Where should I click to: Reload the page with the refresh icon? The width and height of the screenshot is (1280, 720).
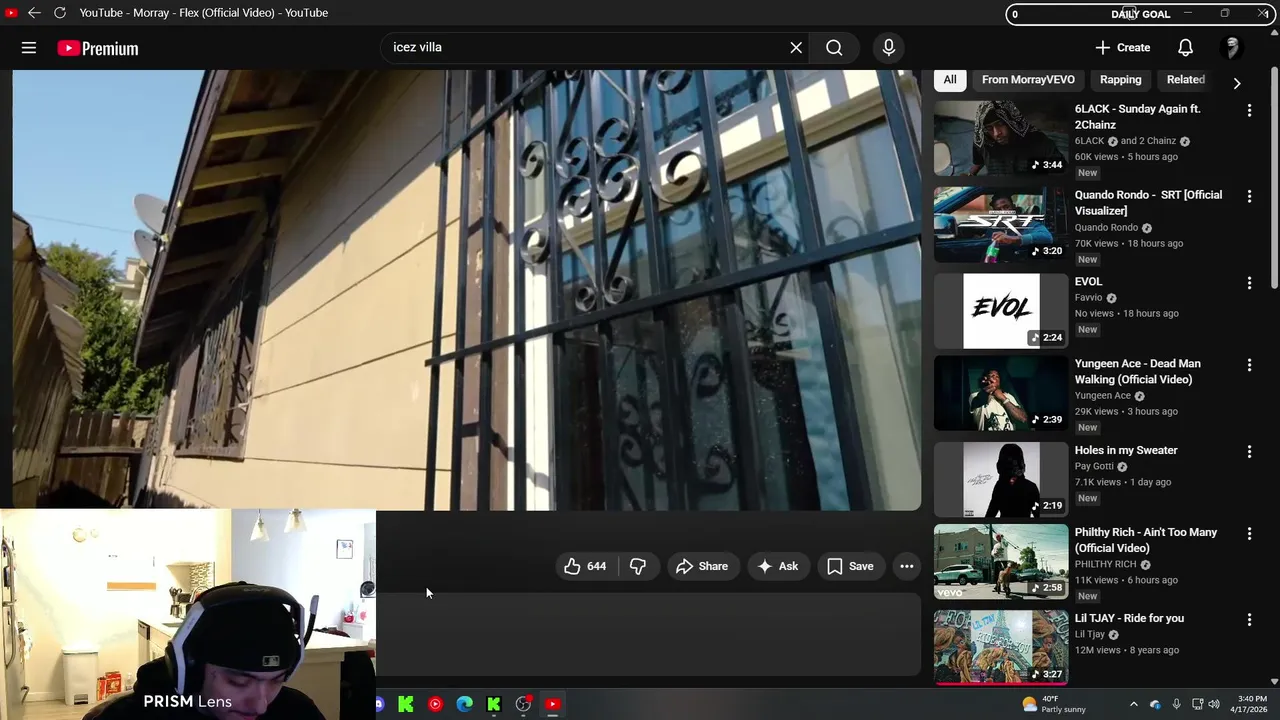pyautogui.click(x=60, y=13)
